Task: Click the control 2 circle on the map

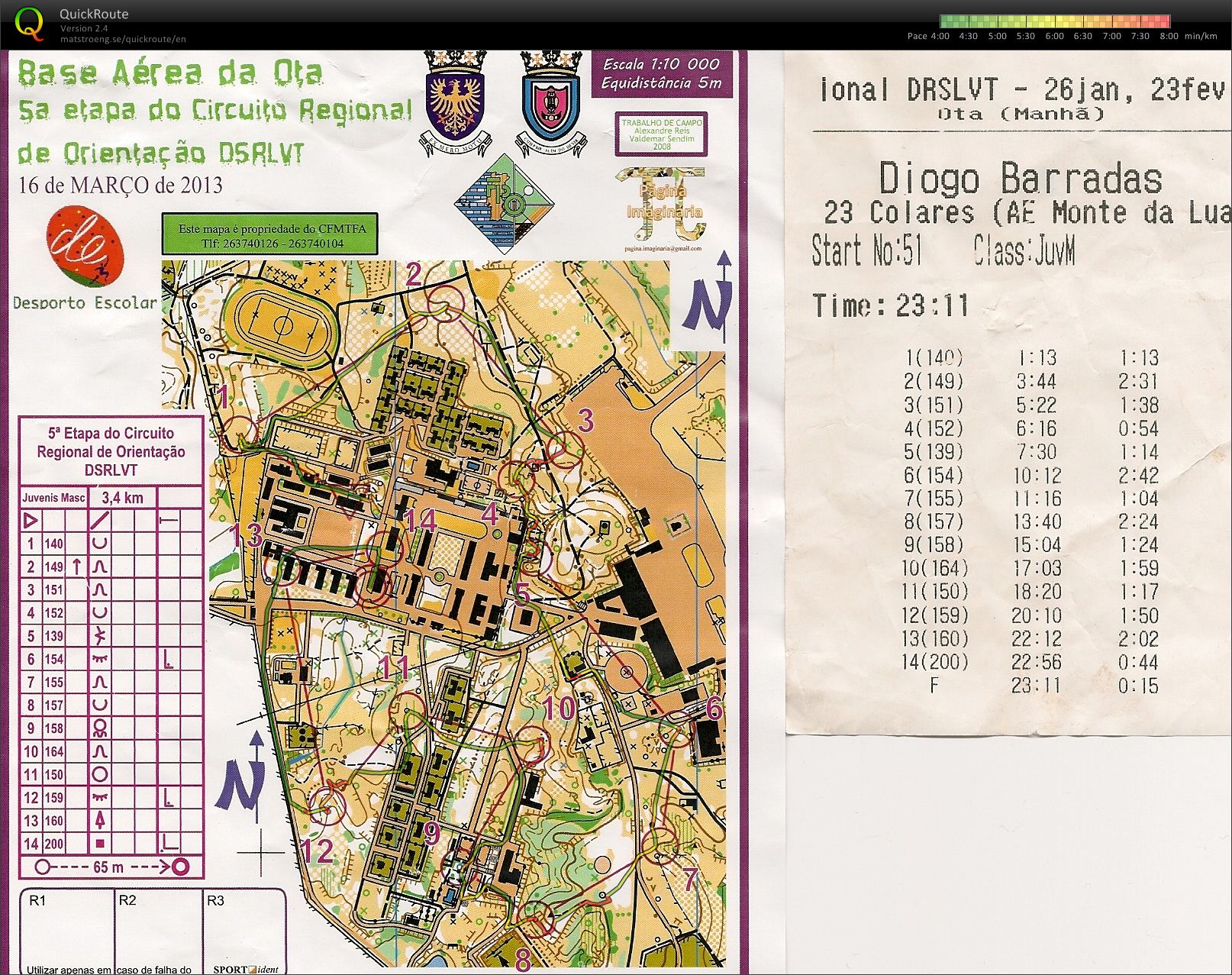Action: [x=446, y=302]
